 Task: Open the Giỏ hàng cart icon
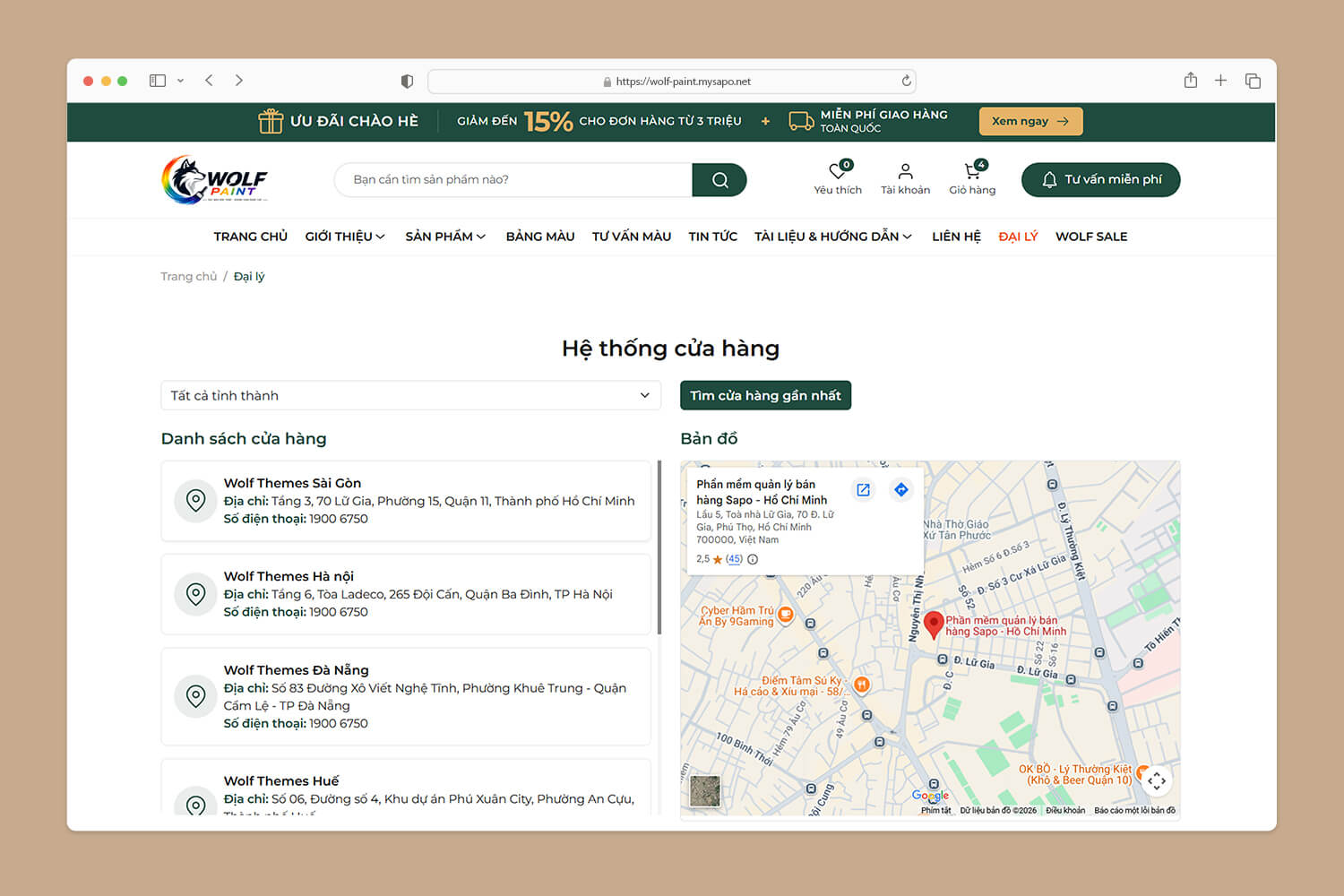tap(972, 170)
